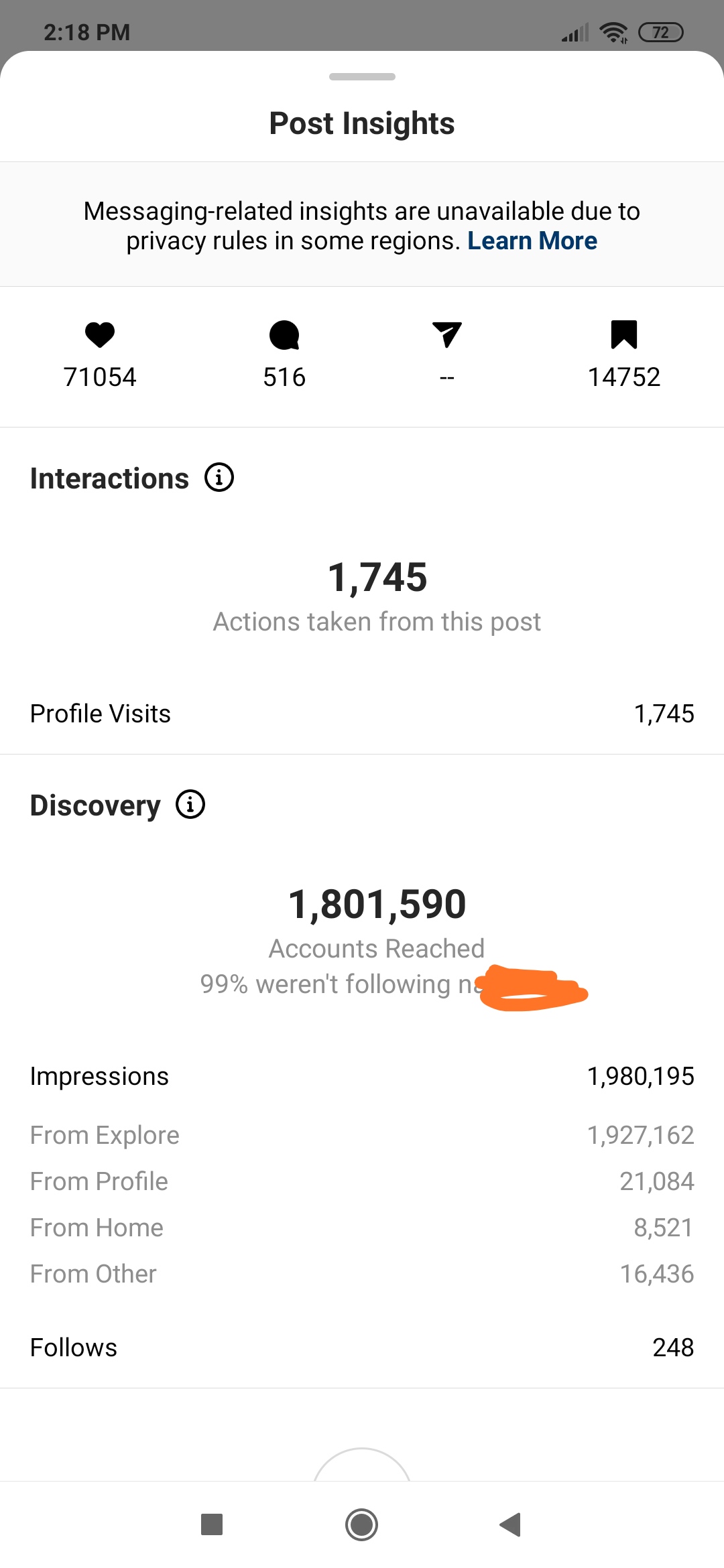Image resolution: width=724 pixels, height=1568 pixels.
Task: Open the Interactions info icon
Action: 219,478
